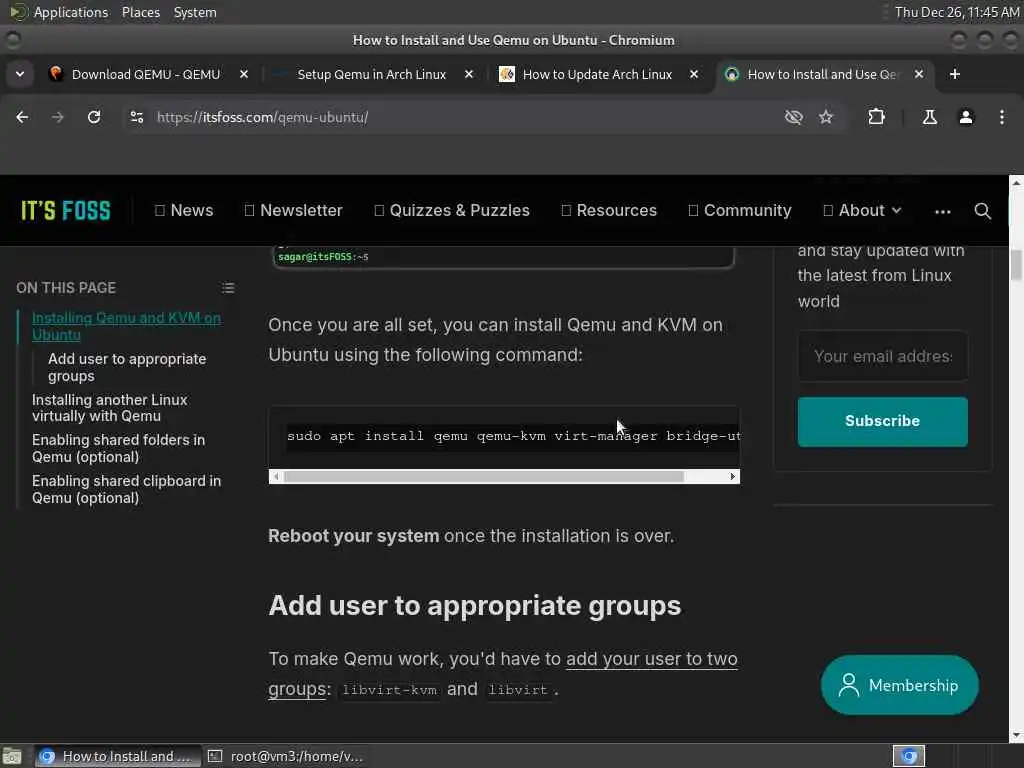This screenshot has width=1024, height=768.
Task: Bookmark this page with the star icon
Action: [826, 117]
